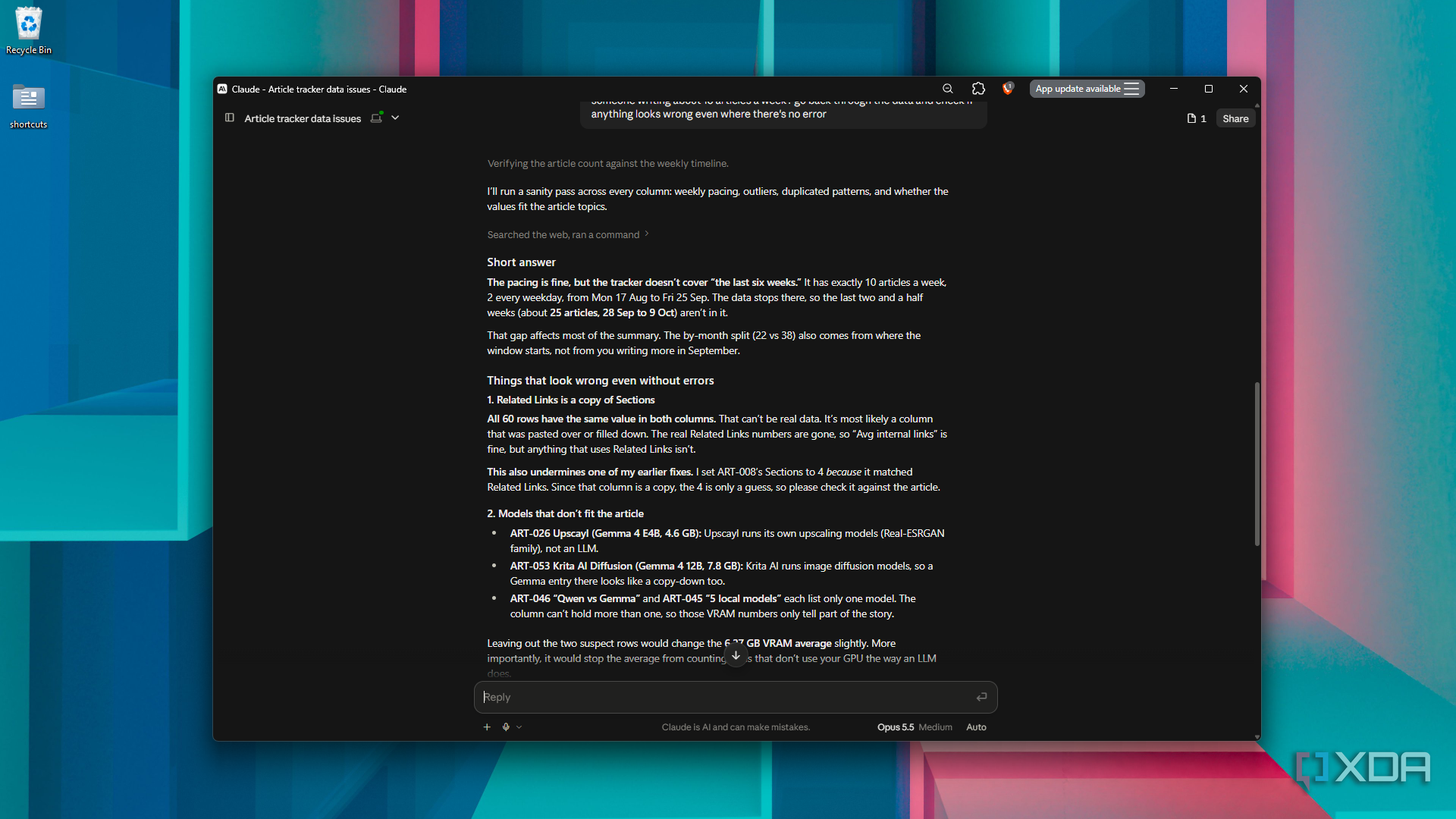Click "This also undermines one of my earlier fixes."
This screenshot has height=819, width=1456.
click(590, 472)
